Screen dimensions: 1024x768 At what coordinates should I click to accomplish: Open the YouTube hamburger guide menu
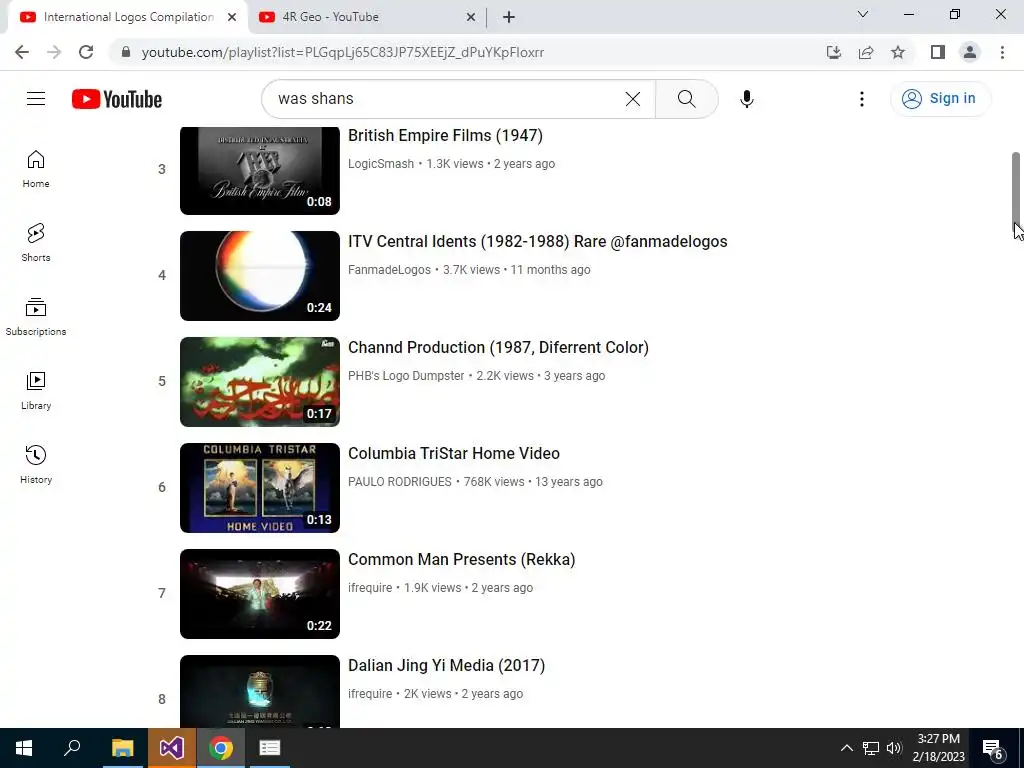pyautogui.click(x=36, y=99)
